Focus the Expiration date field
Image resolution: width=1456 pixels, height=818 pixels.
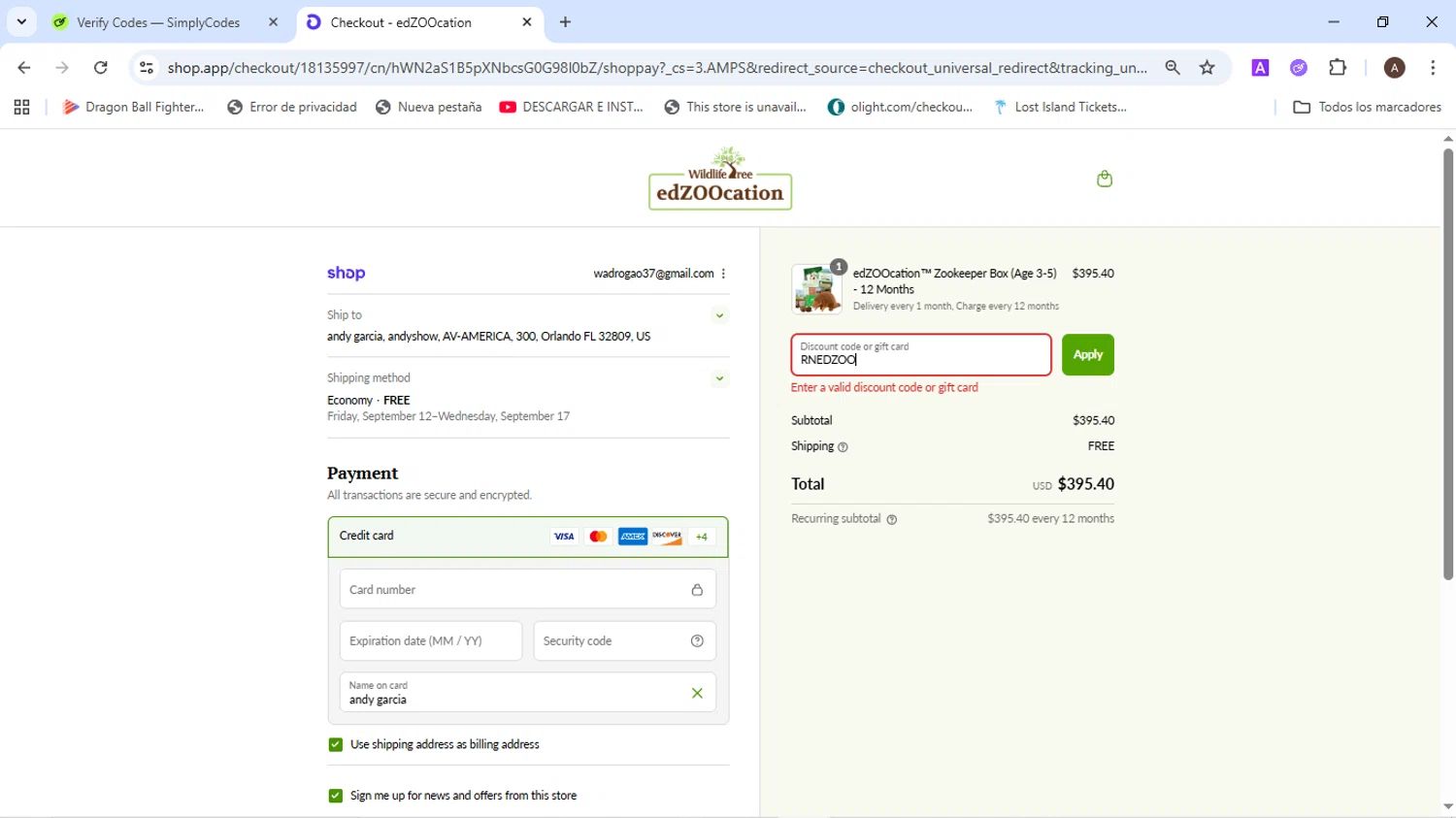pyautogui.click(x=431, y=641)
